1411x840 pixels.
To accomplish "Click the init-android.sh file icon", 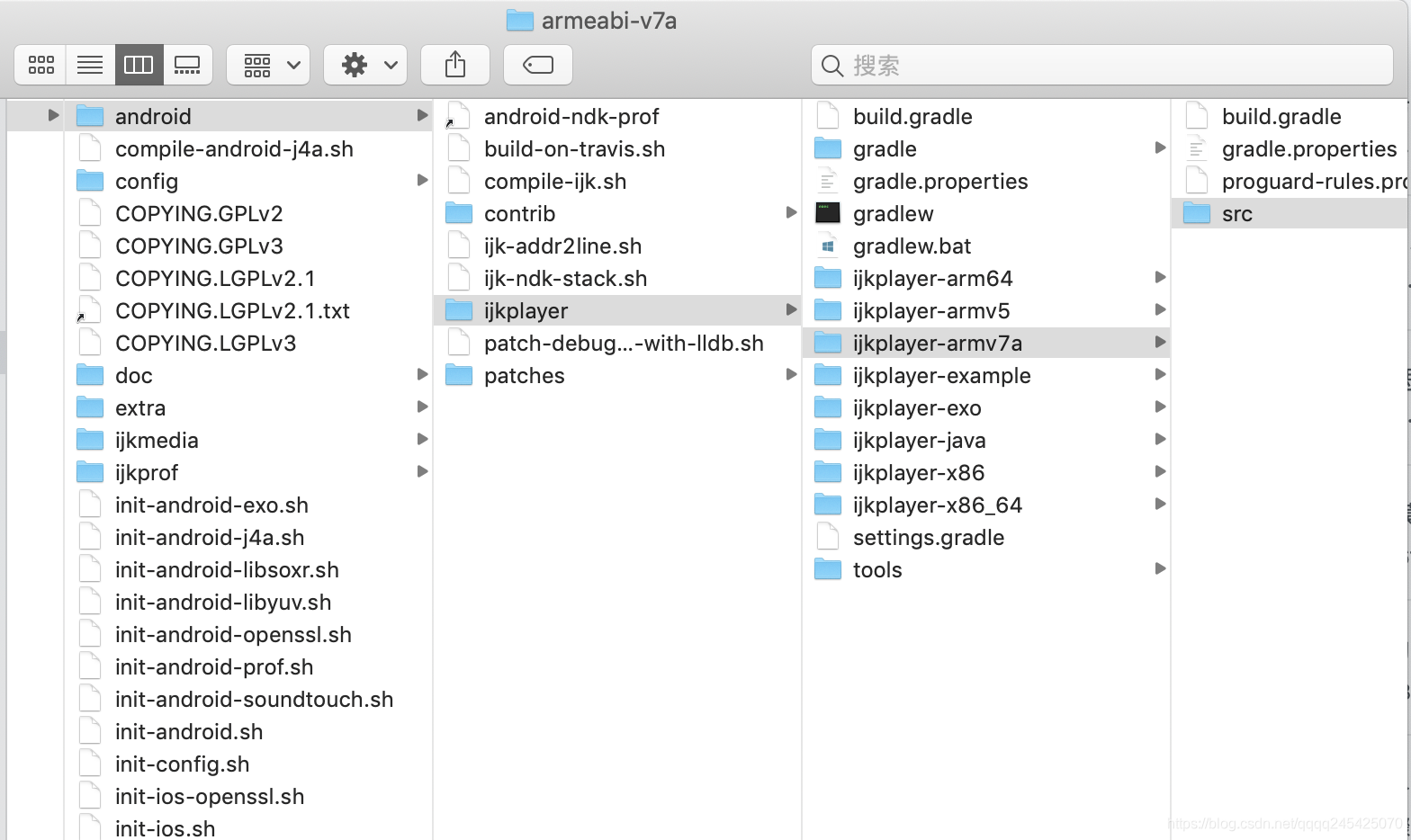I will pyautogui.click(x=90, y=731).
